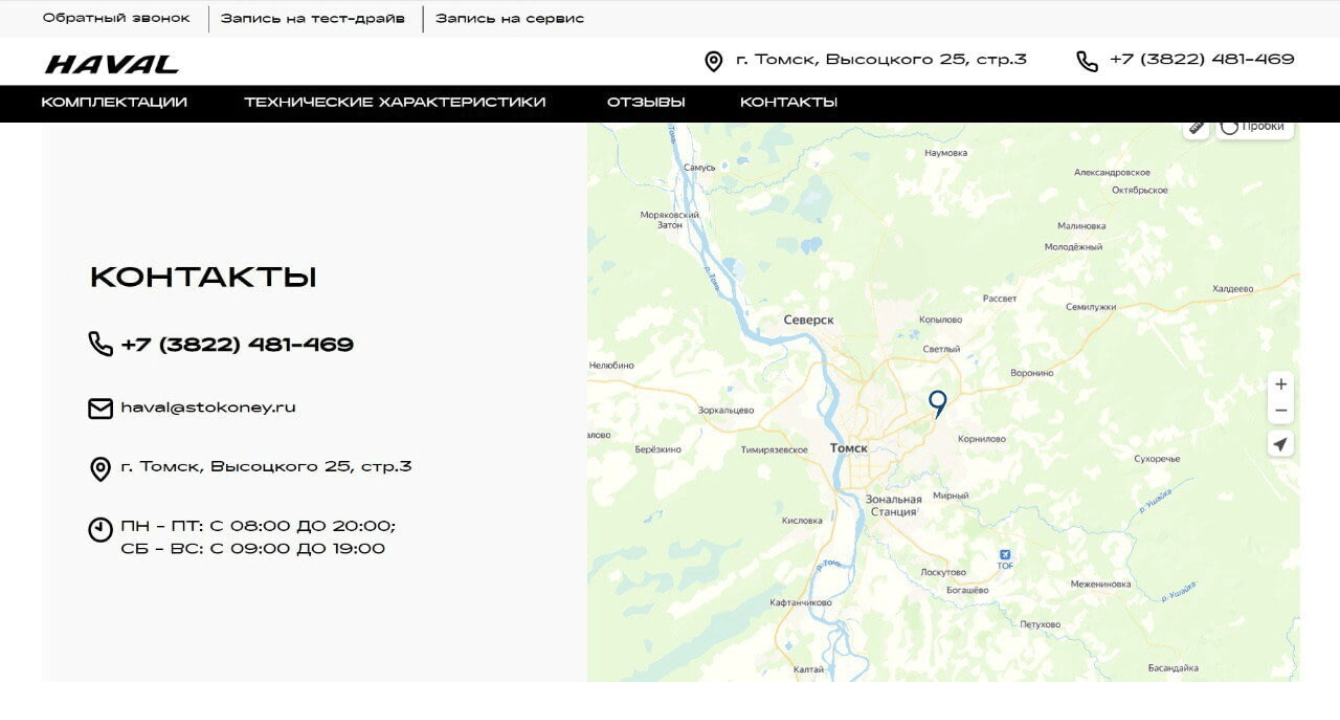The width and height of the screenshot is (1340, 720).
Task: Click the Томск city label on the map
Action: (x=849, y=449)
